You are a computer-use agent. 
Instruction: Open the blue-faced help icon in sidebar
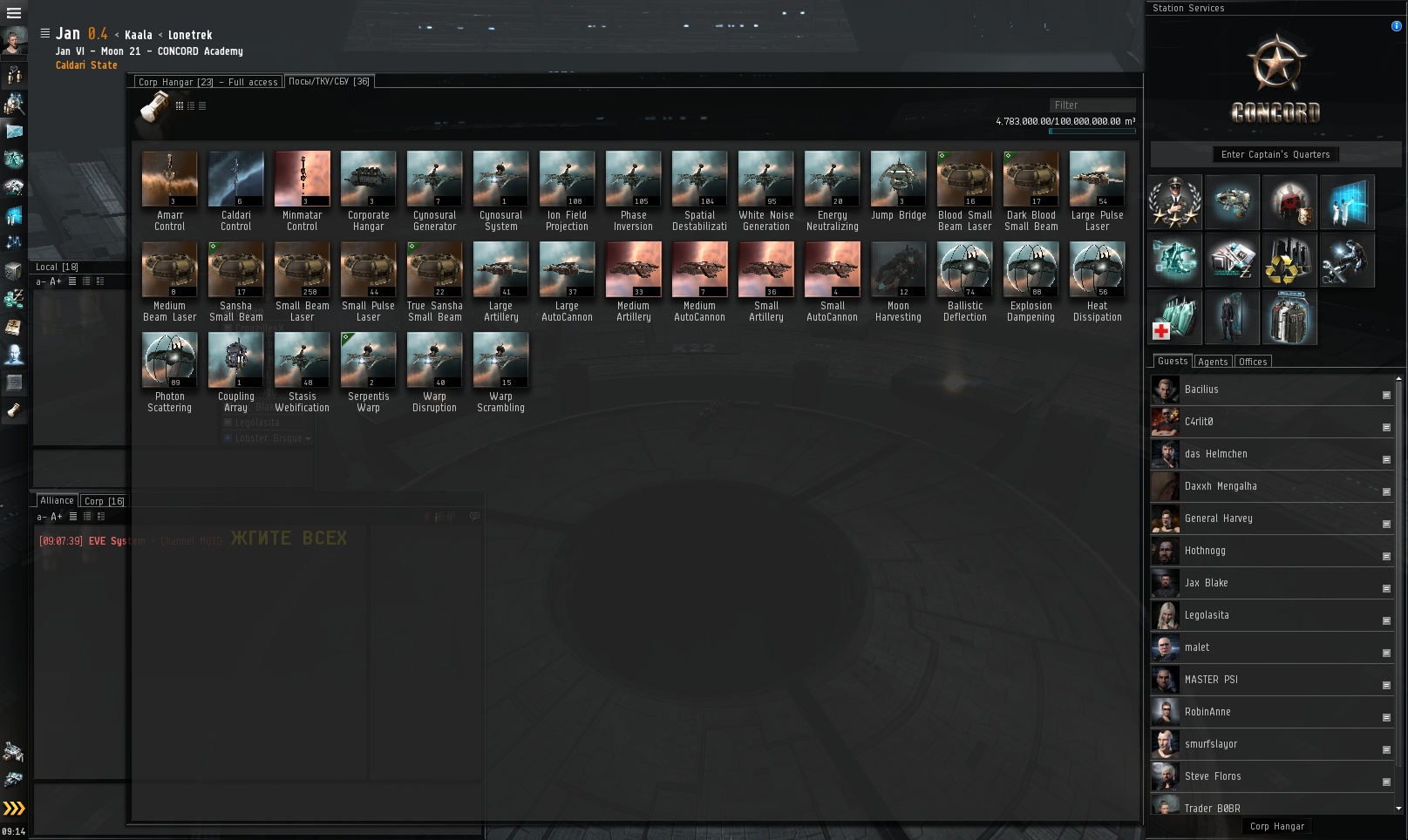pyautogui.click(x=14, y=355)
